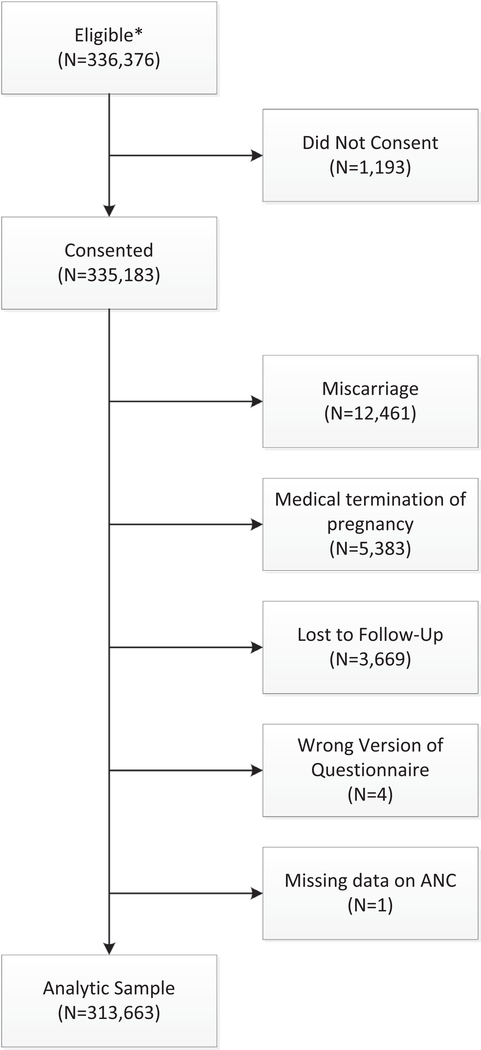Click arrowhead pointing into Consented box

click(x=109, y=210)
